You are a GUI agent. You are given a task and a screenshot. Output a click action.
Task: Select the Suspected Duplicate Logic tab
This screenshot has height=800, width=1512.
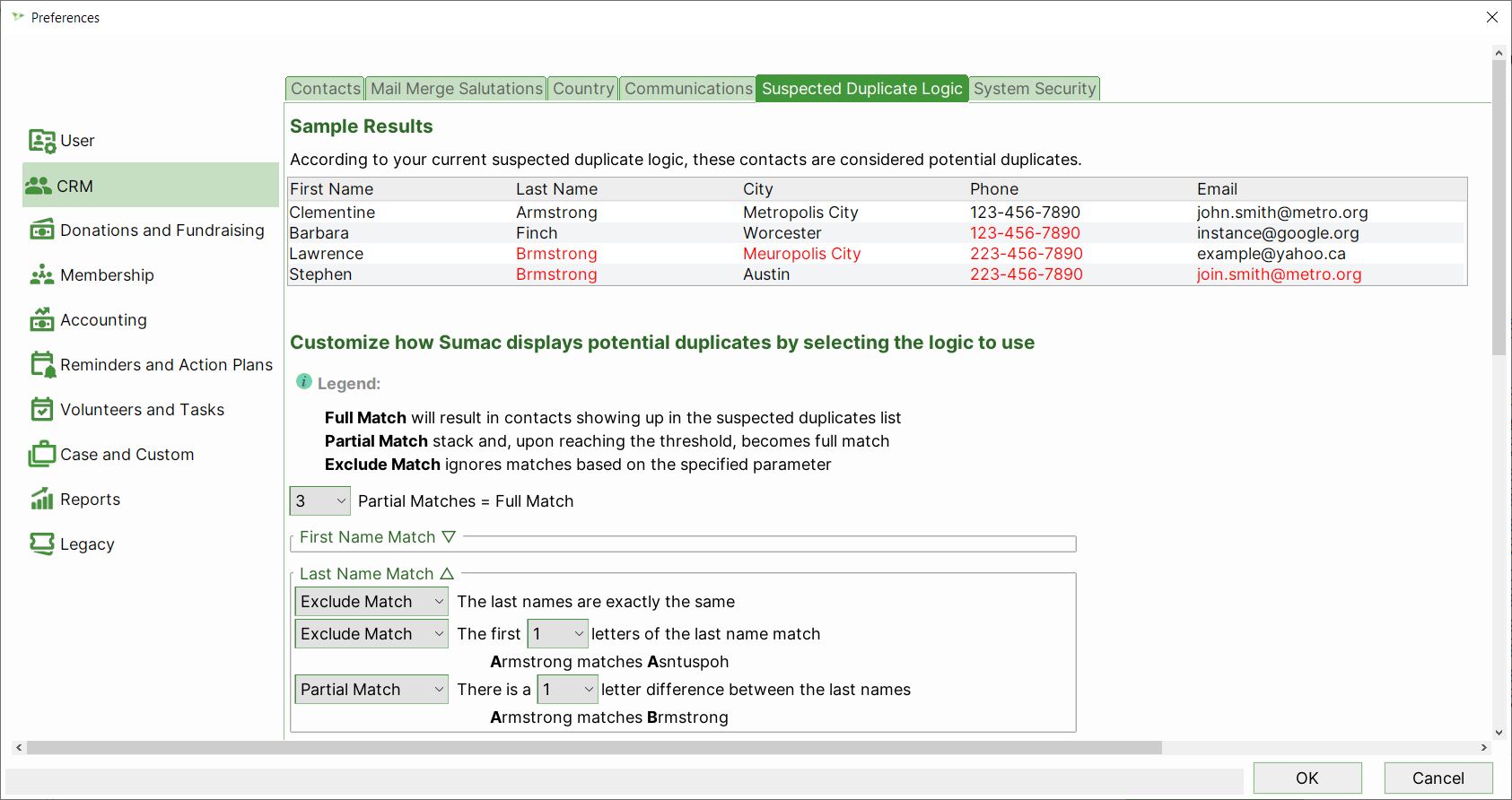(862, 89)
